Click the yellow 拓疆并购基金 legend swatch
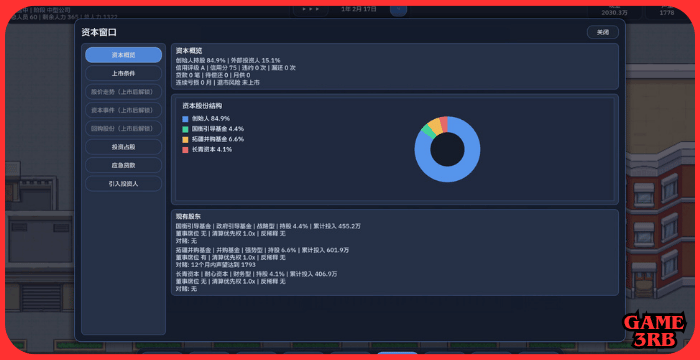Image resolution: width=700 pixels, height=360 pixels. pos(185,139)
